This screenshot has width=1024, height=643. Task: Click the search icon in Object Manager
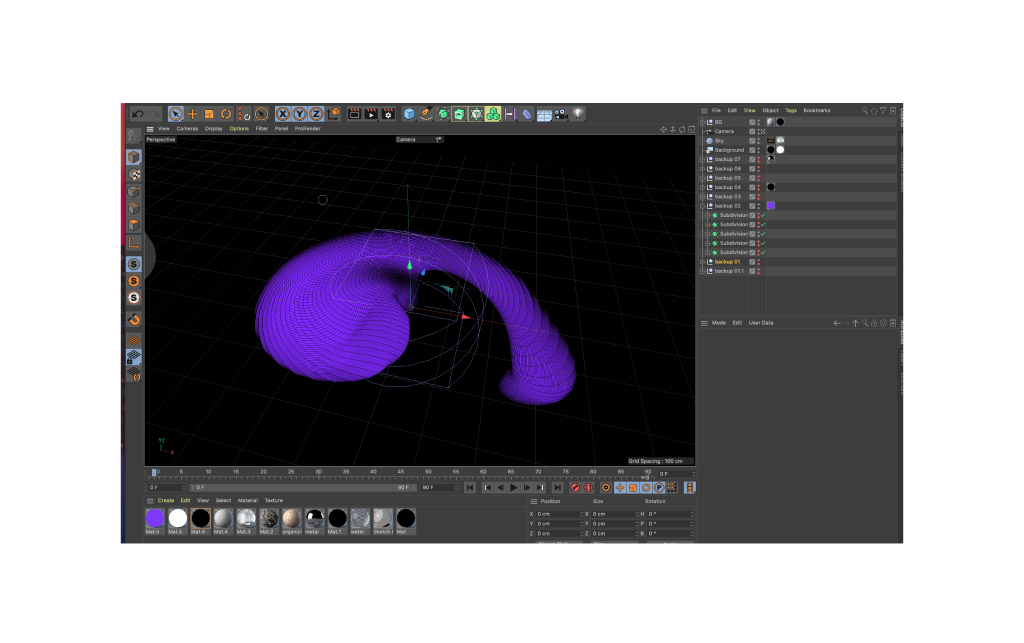click(x=865, y=110)
